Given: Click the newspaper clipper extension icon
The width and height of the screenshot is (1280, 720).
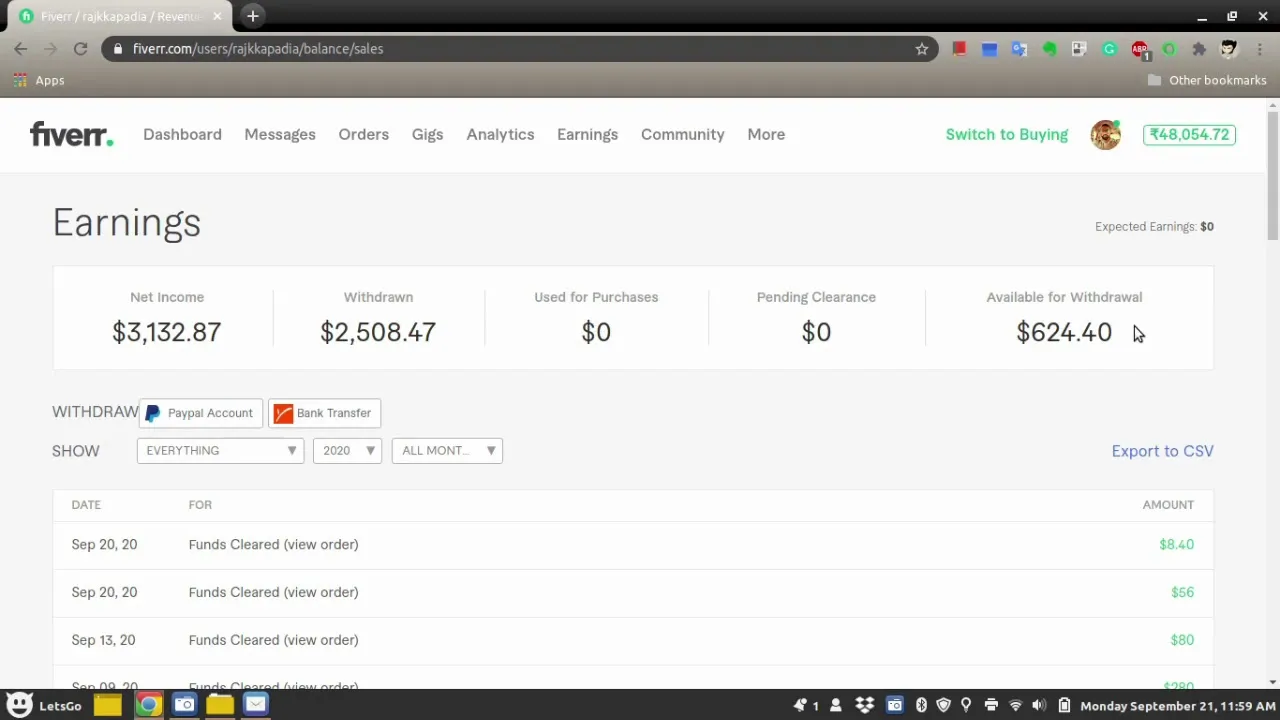Looking at the screenshot, I should [x=1079, y=48].
